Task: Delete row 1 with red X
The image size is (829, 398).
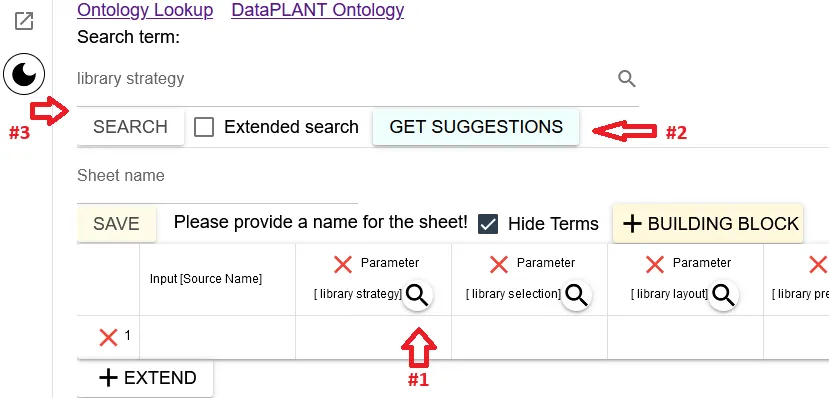Action: (x=108, y=337)
